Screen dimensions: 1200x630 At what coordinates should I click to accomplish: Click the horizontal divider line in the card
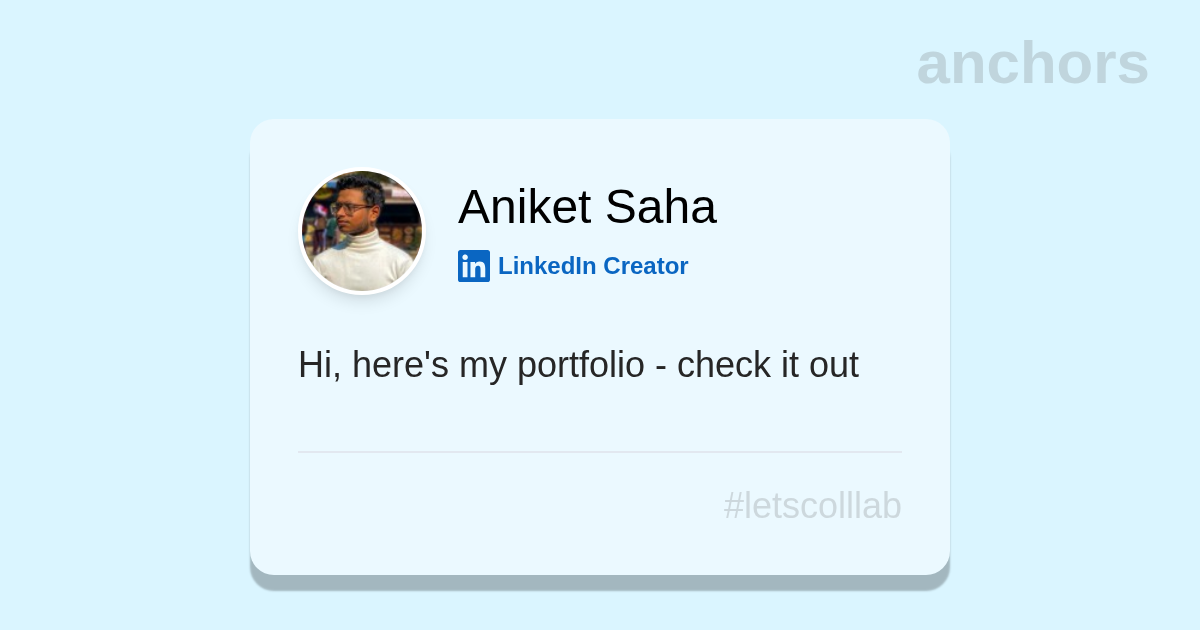point(600,452)
